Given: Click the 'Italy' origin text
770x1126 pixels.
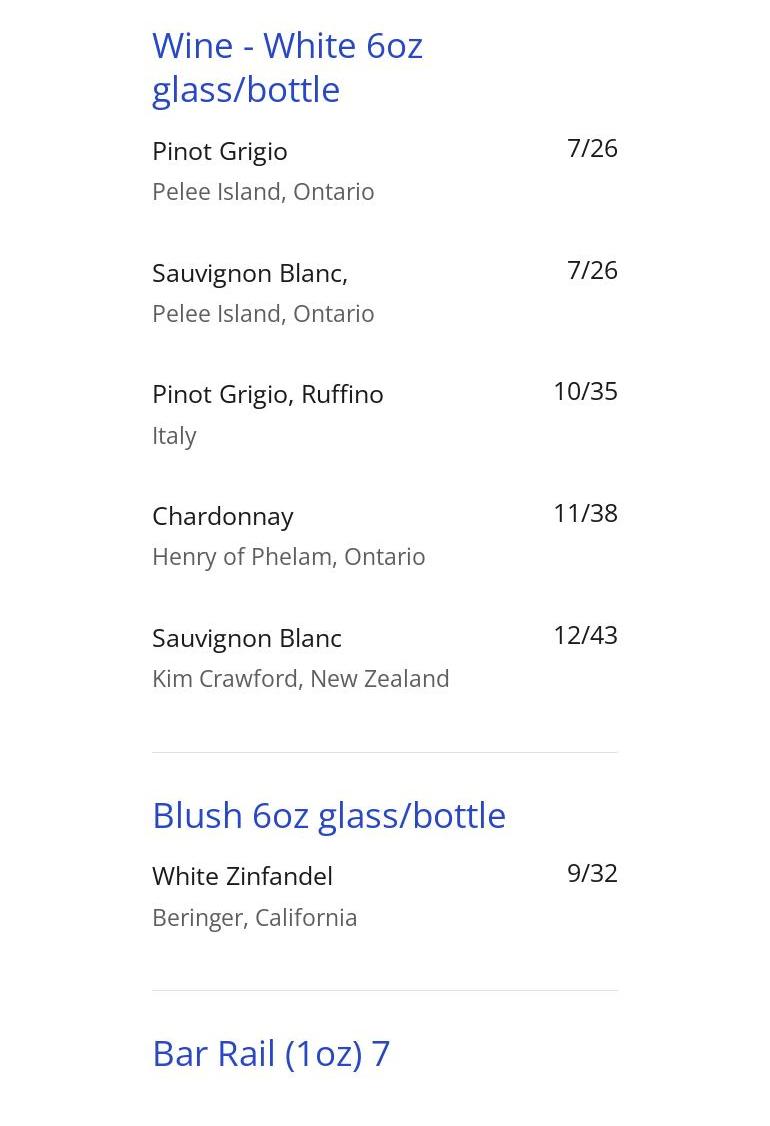Looking at the screenshot, I should pyautogui.click(x=174, y=435).
